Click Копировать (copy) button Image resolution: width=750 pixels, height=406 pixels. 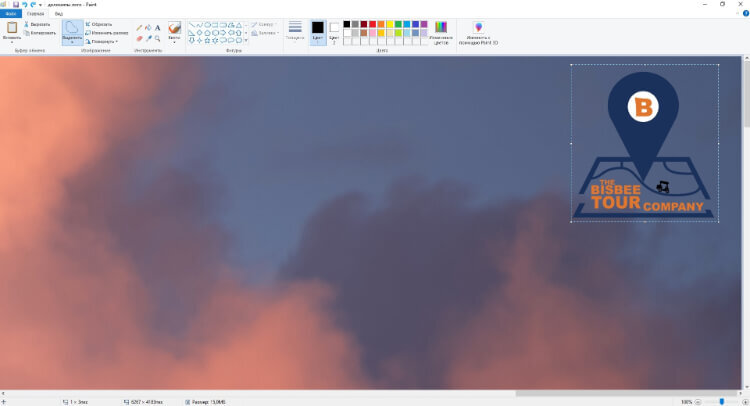click(x=40, y=33)
